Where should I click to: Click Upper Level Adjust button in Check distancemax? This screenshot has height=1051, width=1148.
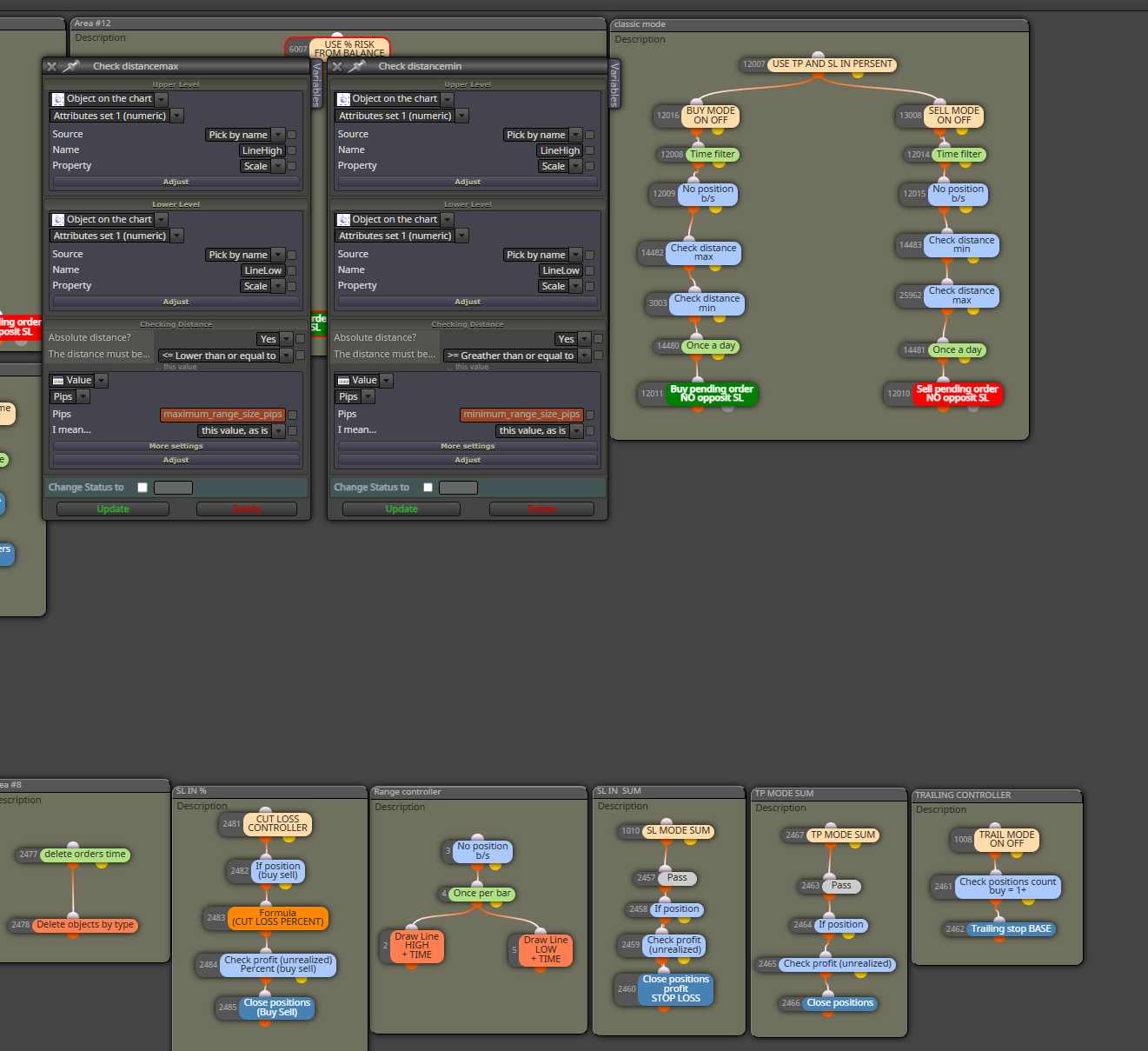[176, 182]
